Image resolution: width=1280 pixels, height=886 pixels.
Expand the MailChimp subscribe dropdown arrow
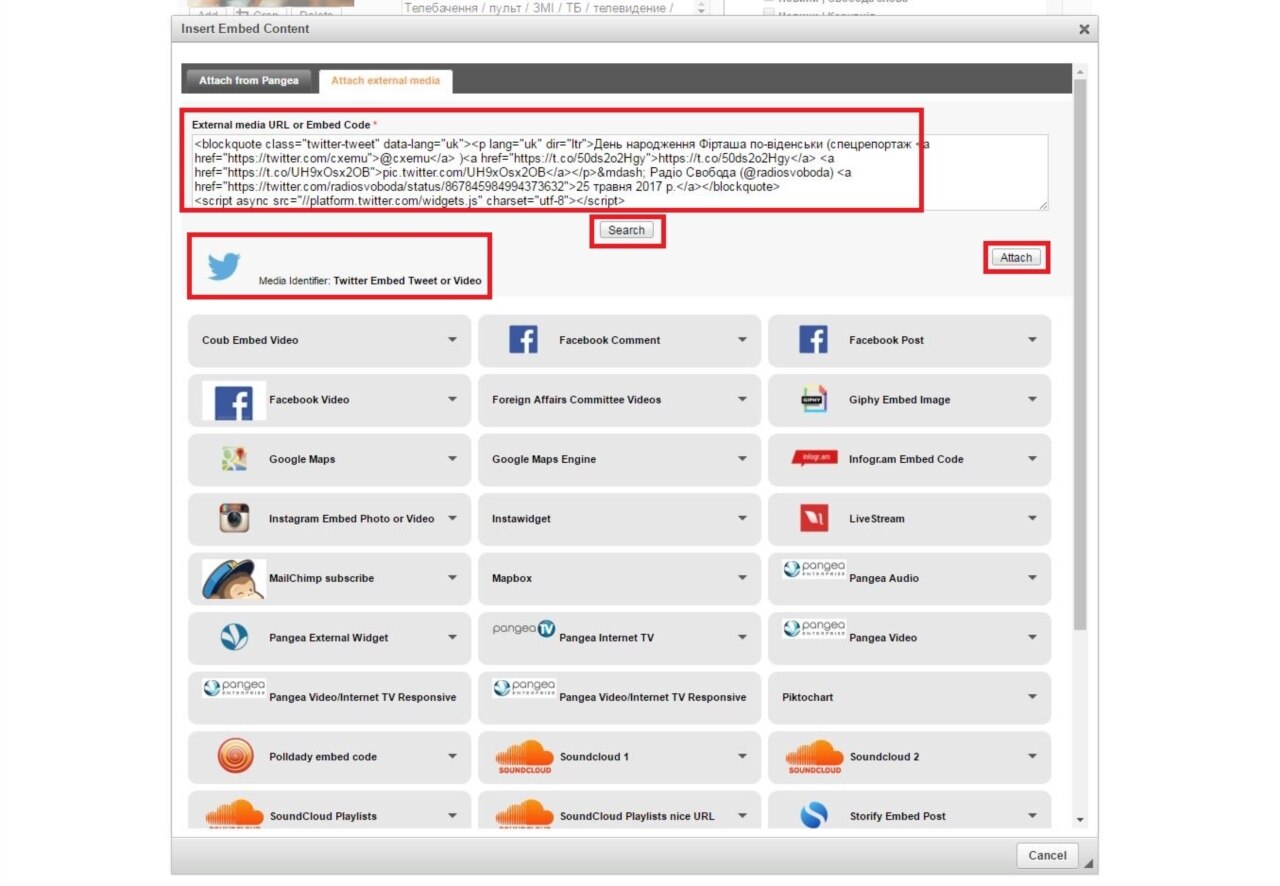[x=452, y=578]
